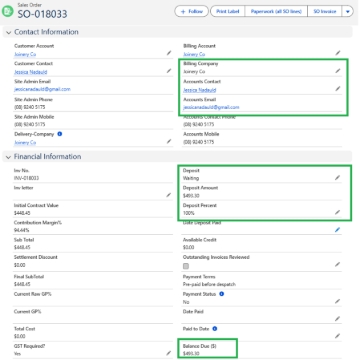Select the SO-018033 order title
Viewport: 360px width, 360px height.
tap(42, 14)
